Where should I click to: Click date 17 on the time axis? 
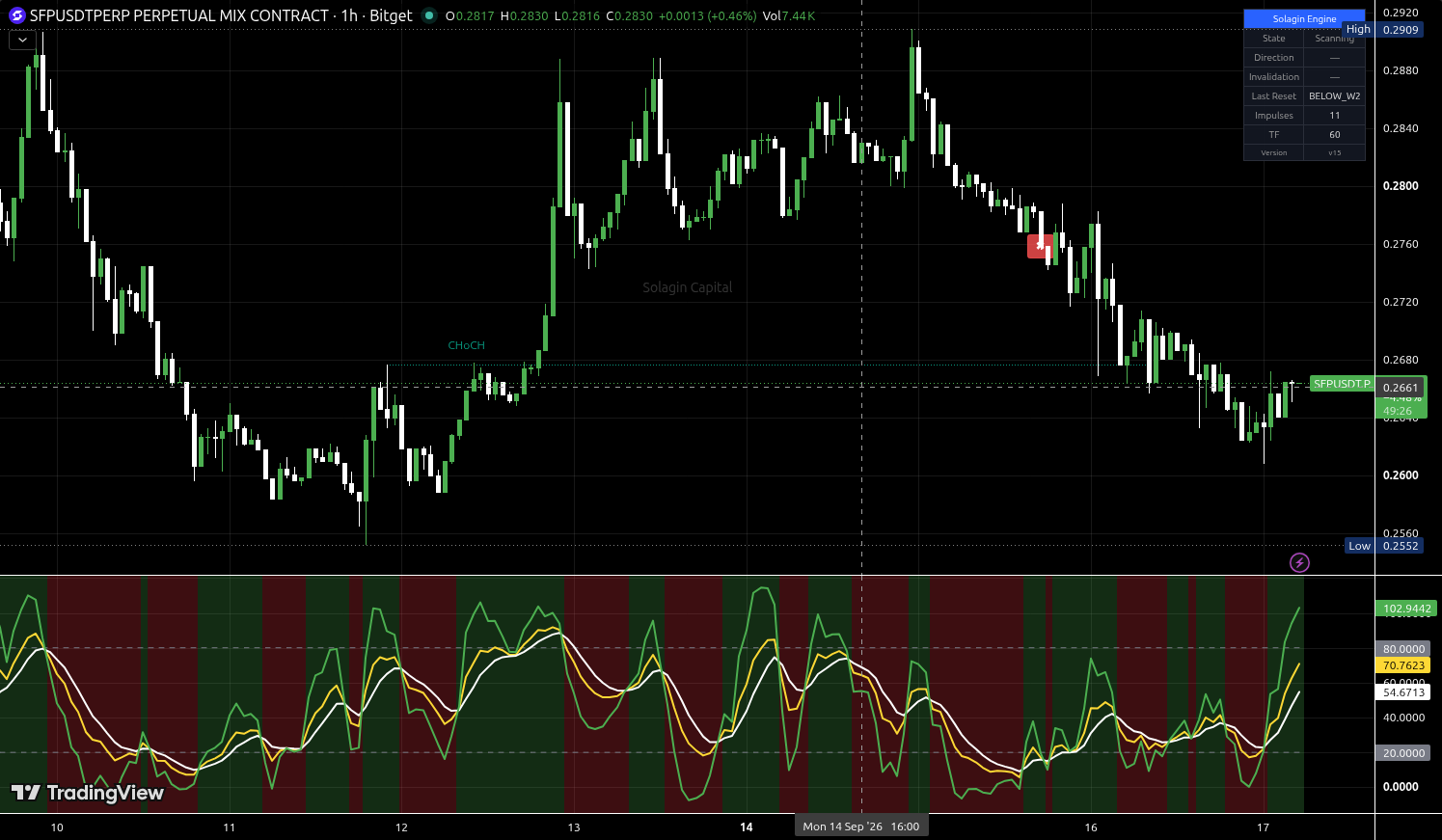coord(1264,827)
